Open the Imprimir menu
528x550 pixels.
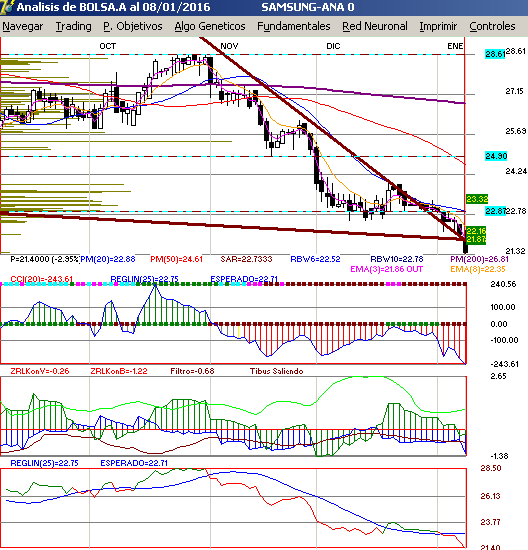[438, 26]
